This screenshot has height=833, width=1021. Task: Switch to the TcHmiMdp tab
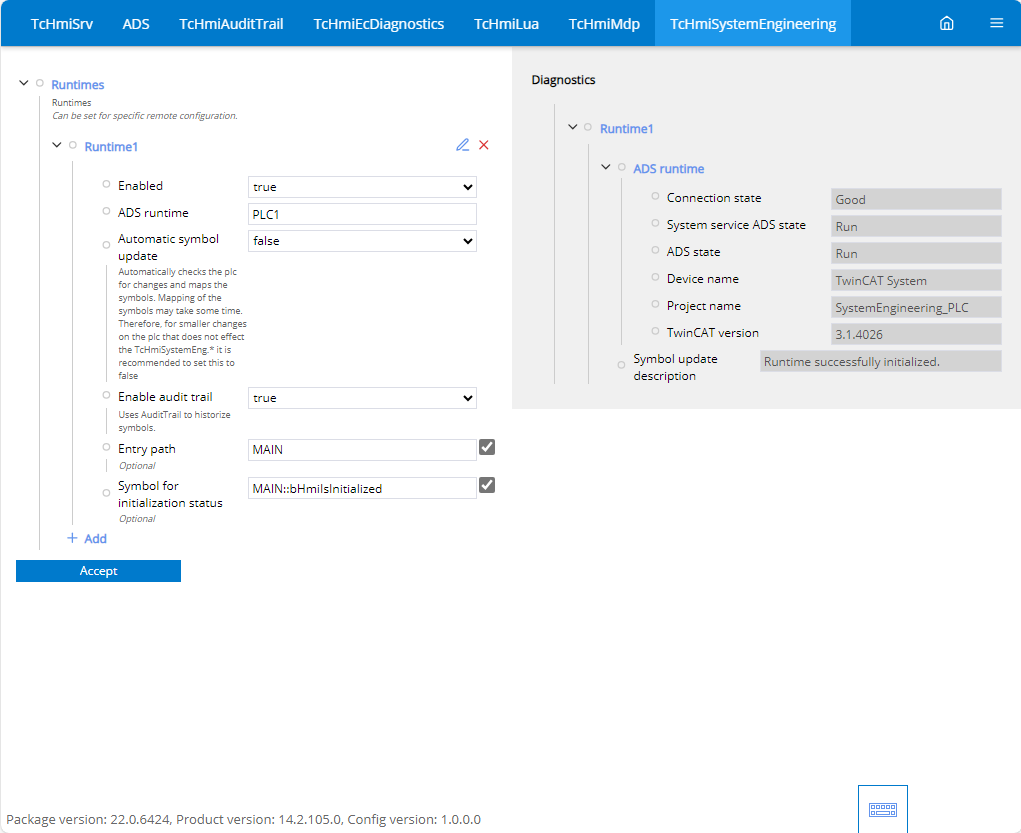604,23
